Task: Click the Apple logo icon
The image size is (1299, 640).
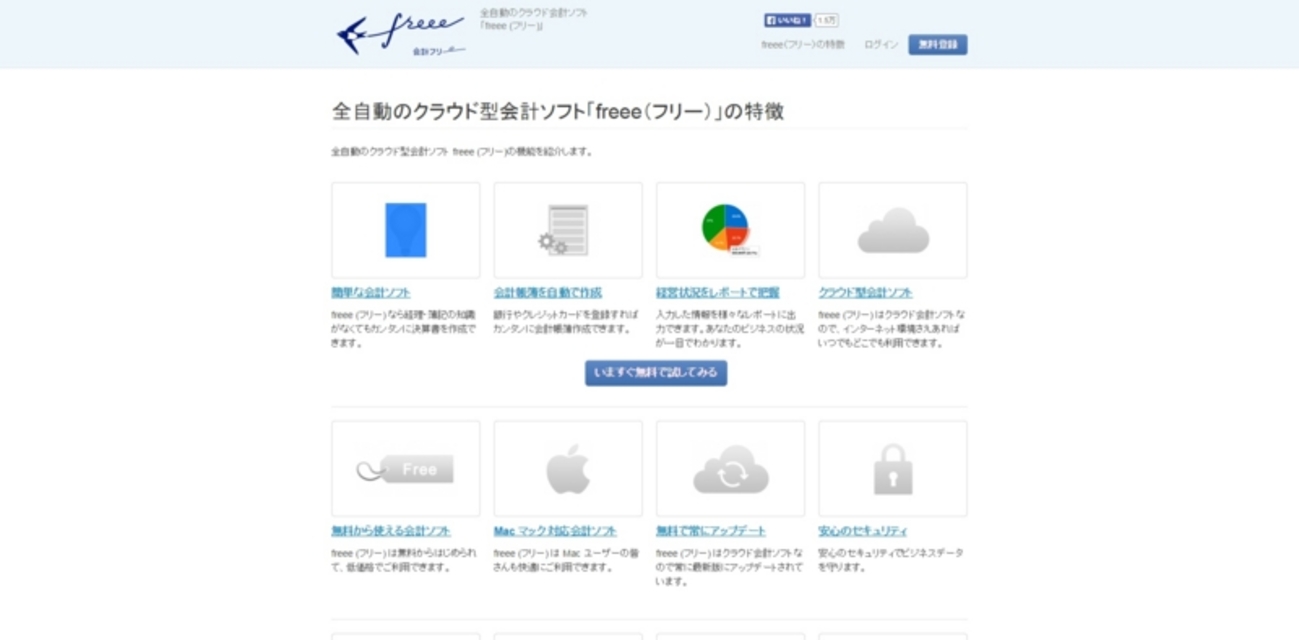Action: tap(567, 468)
